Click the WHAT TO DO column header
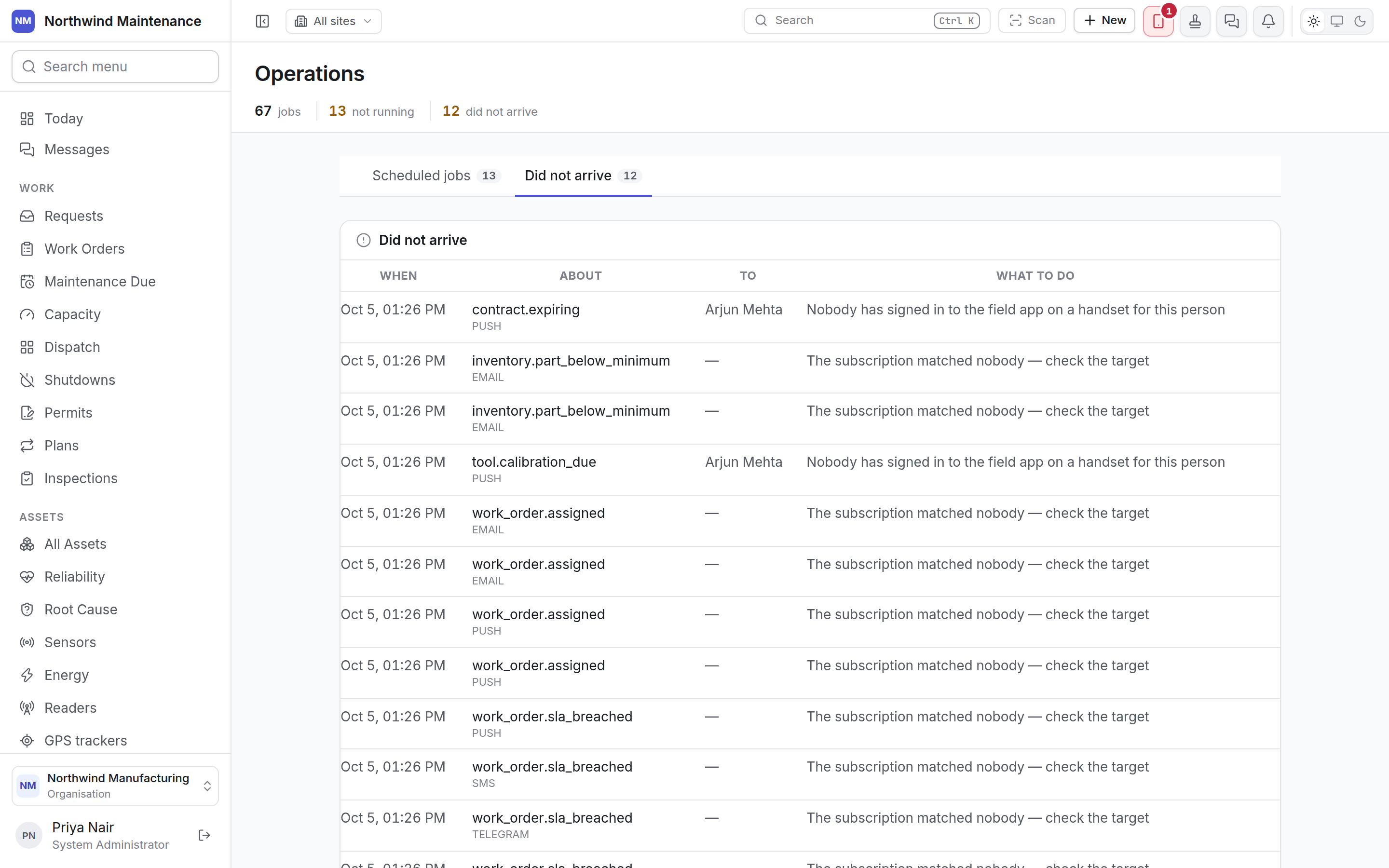Screen dimensions: 1389x868 (1035, 275)
